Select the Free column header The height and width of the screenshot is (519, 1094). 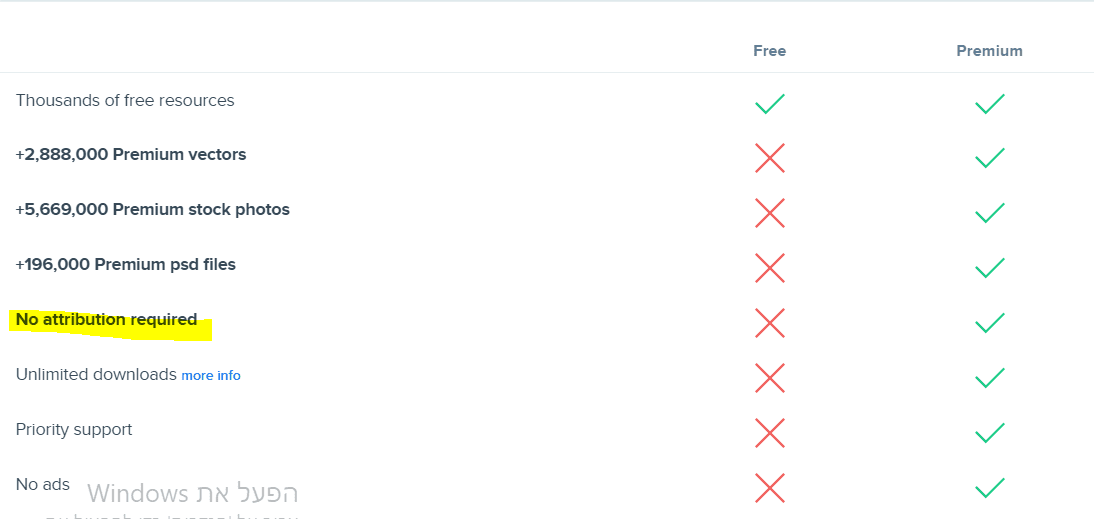point(769,51)
